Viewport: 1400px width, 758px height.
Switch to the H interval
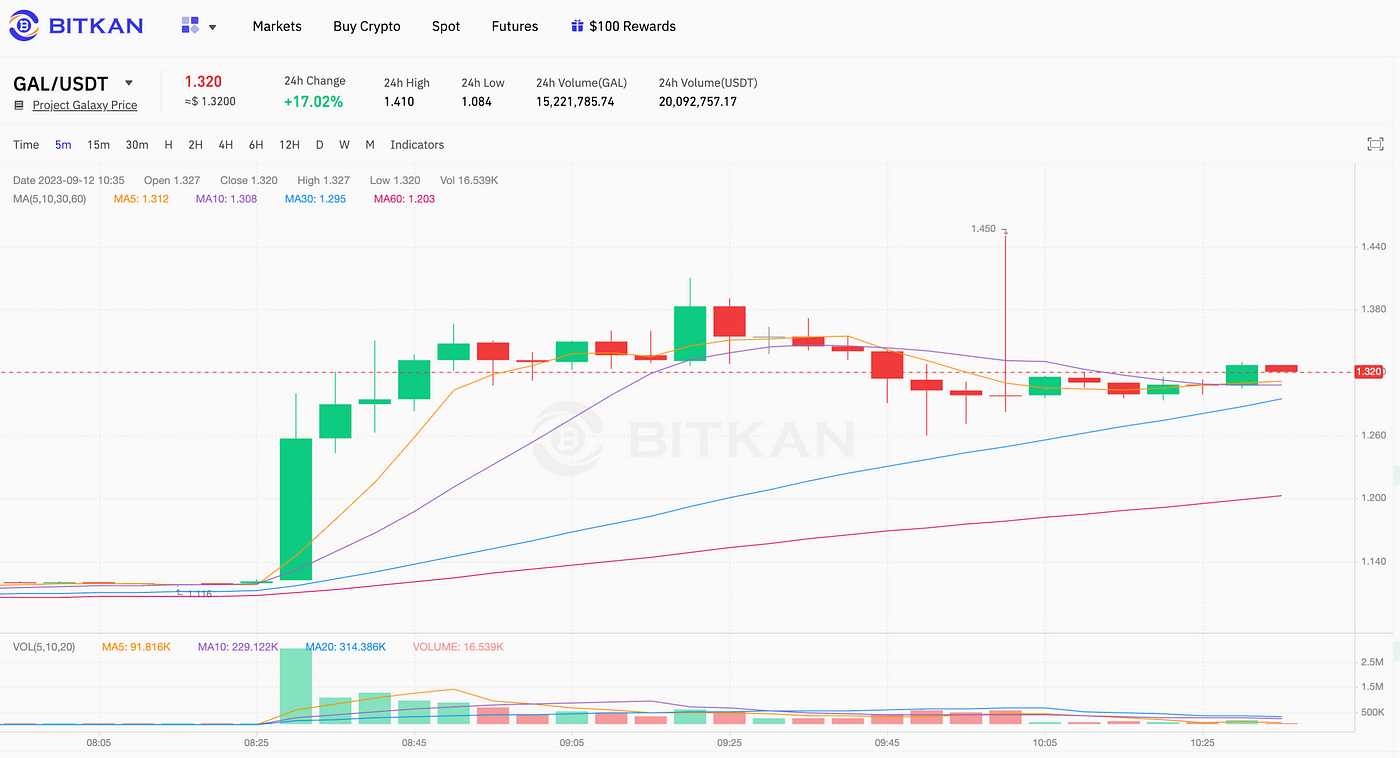tap(168, 145)
